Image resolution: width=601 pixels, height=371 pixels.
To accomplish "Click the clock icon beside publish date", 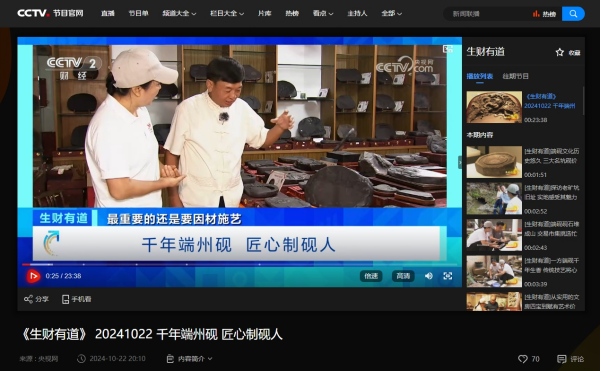I will pyautogui.click(x=81, y=359).
